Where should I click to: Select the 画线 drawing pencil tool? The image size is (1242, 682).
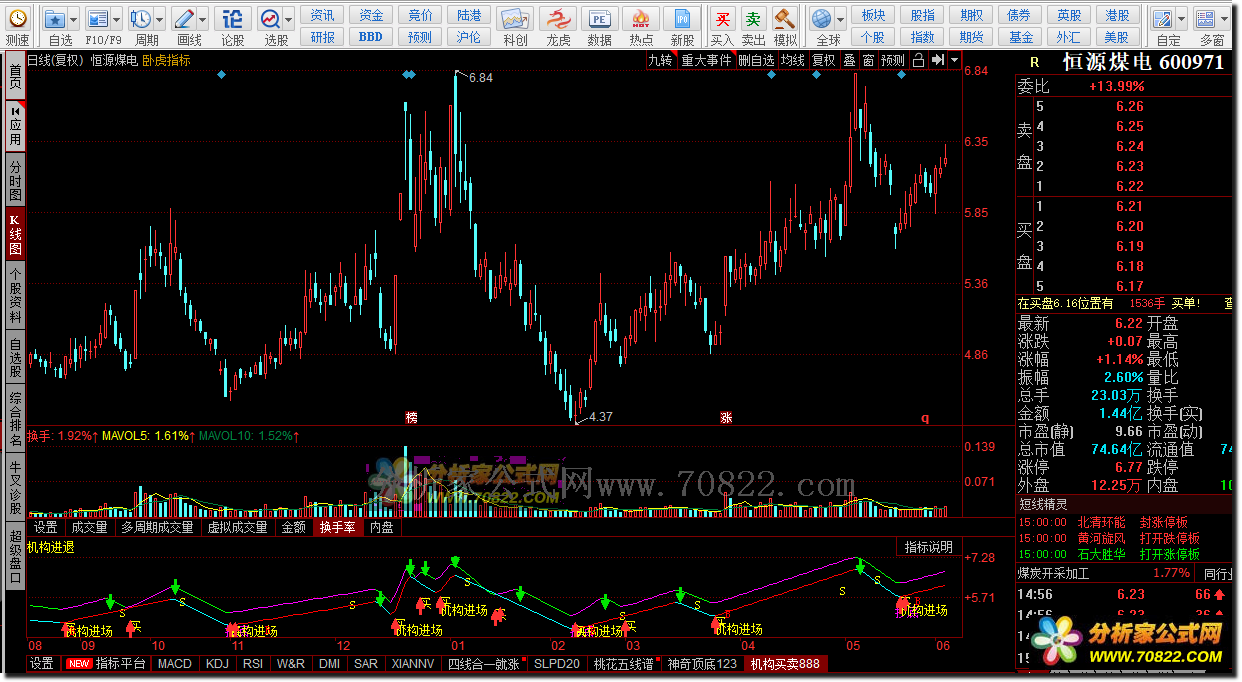pyautogui.click(x=184, y=19)
